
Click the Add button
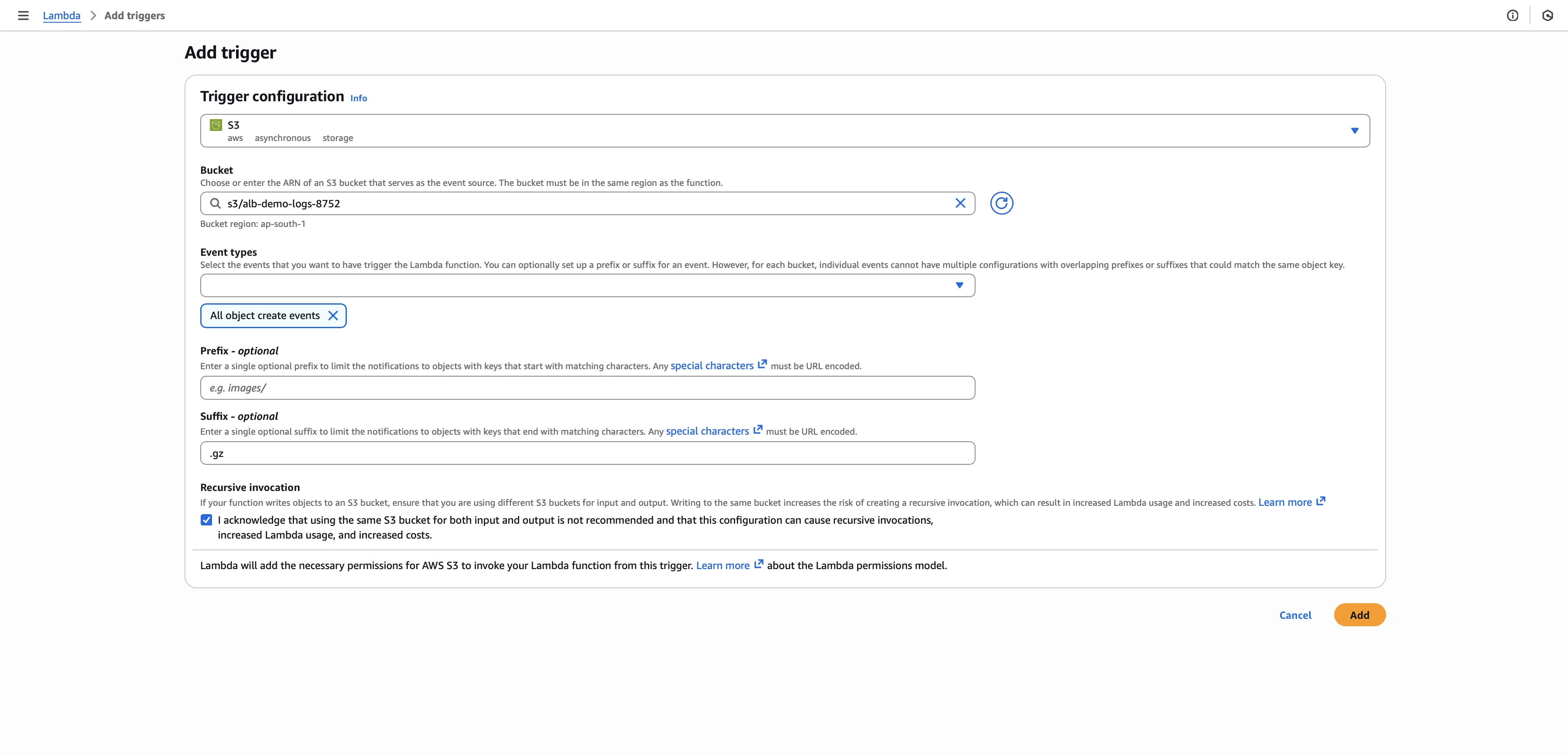click(1359, 615)
